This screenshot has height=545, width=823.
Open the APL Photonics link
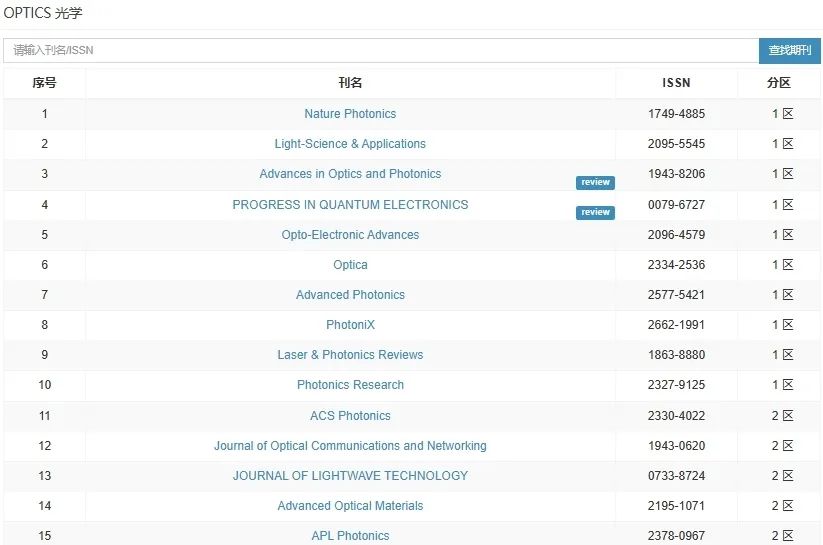click(x=350, y=535)
